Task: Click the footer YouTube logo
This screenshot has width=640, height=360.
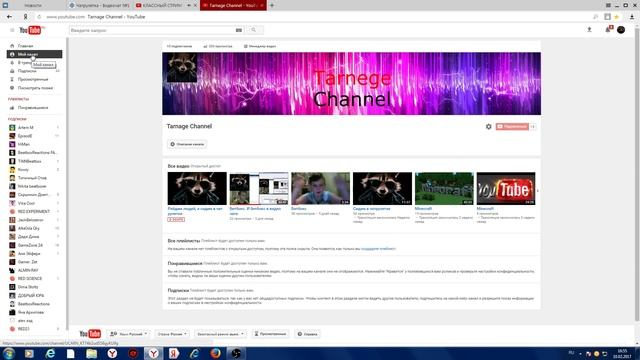Action: 90,334
